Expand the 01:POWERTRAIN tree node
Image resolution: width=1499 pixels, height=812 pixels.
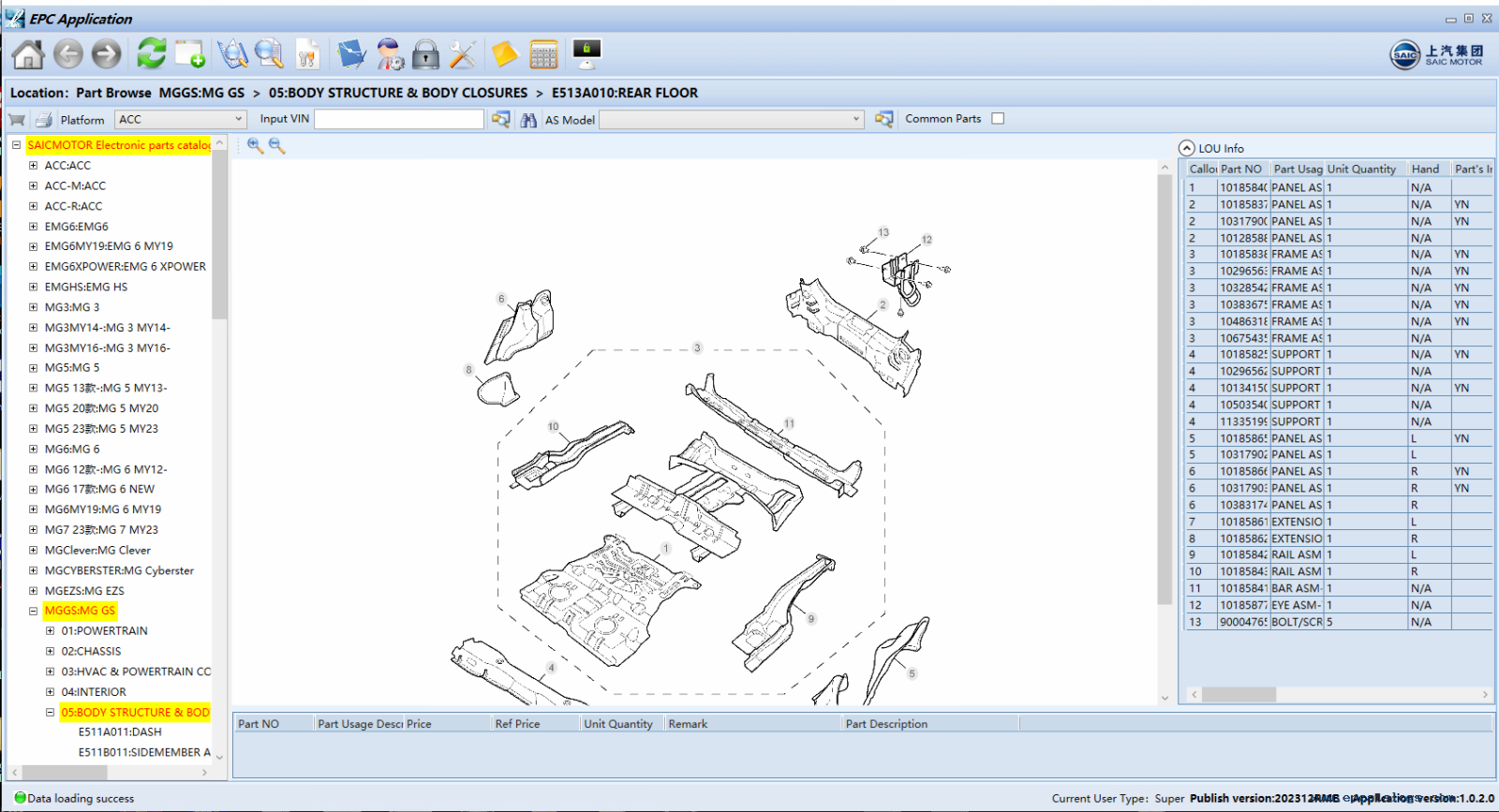51,631
